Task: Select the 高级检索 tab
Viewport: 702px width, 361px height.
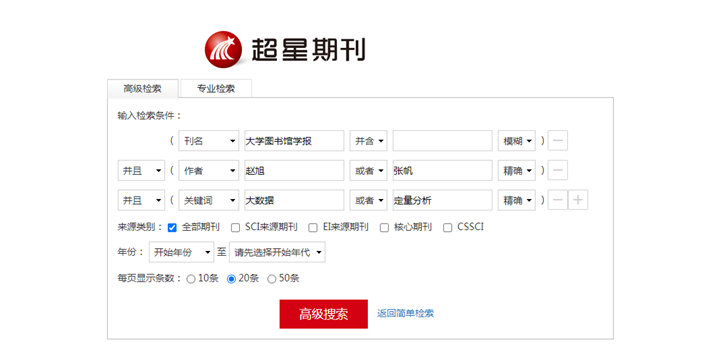Action: point(143,88)
